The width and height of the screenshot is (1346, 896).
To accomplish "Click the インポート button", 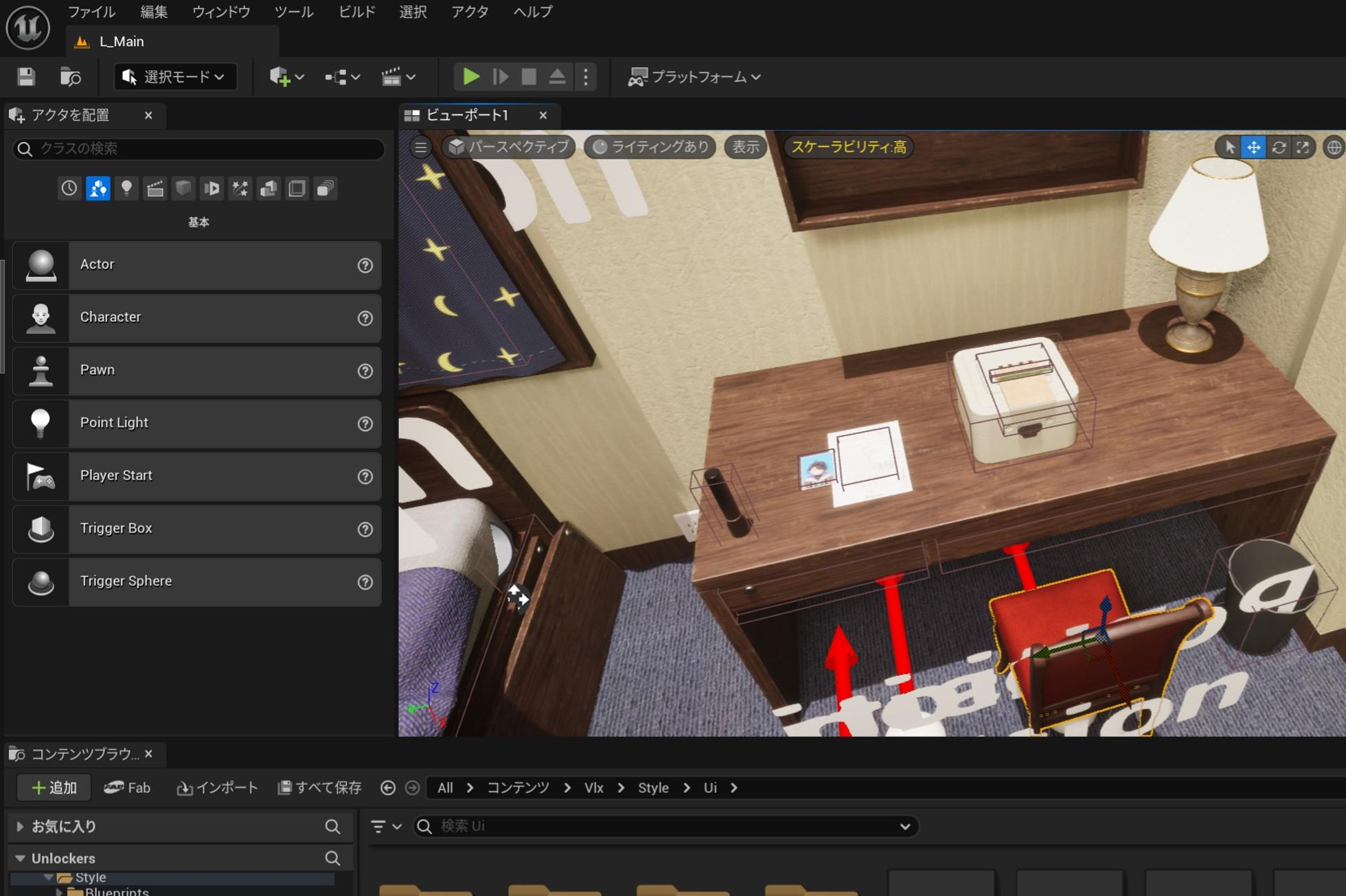I will point(218,788).
